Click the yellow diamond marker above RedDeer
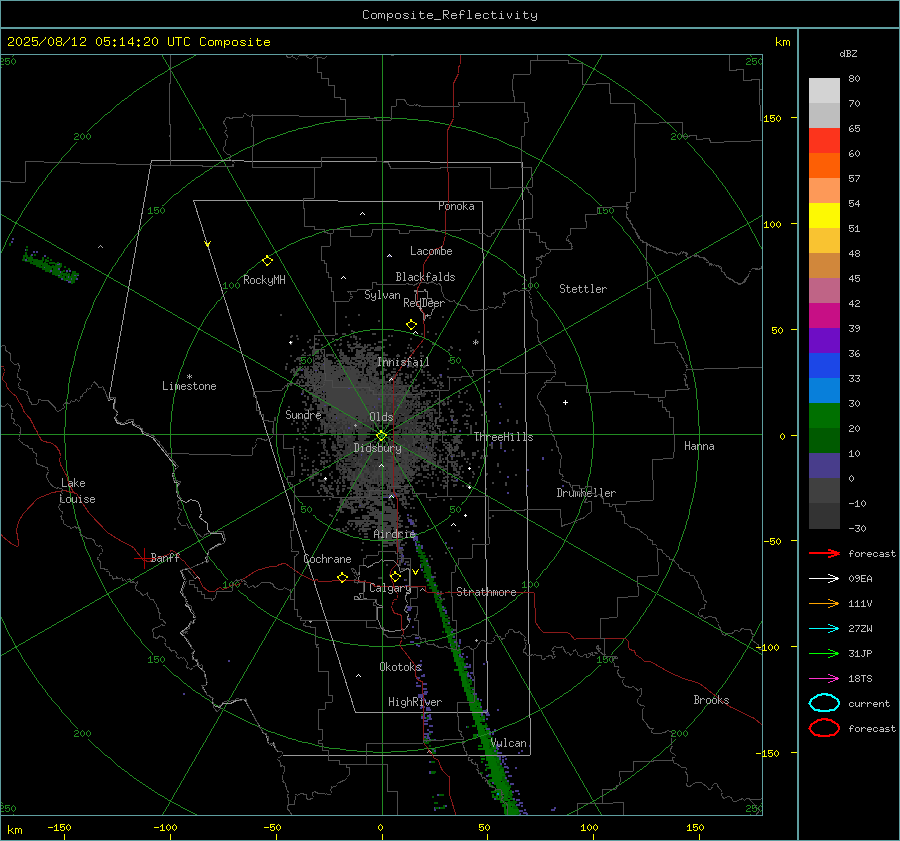The height and width of the screenshot is (841, 900). pyautogui.click(x=411, y=325)
